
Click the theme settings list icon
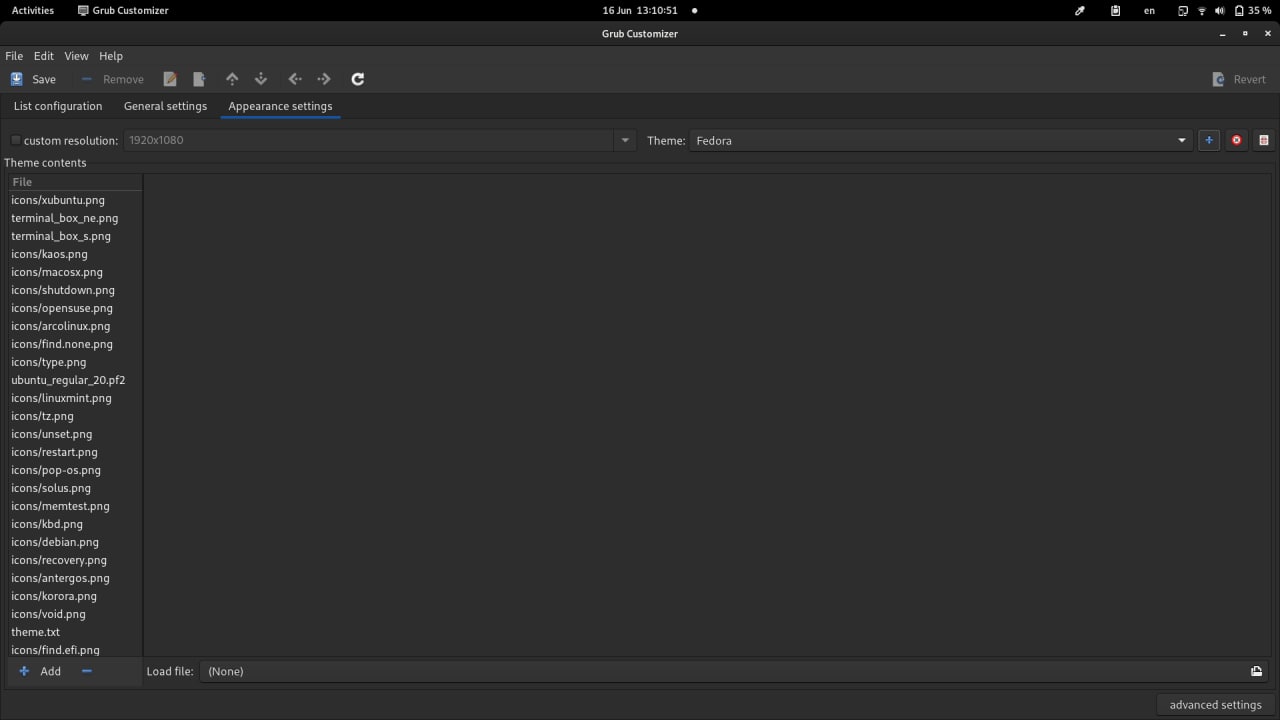[1264, 140]
